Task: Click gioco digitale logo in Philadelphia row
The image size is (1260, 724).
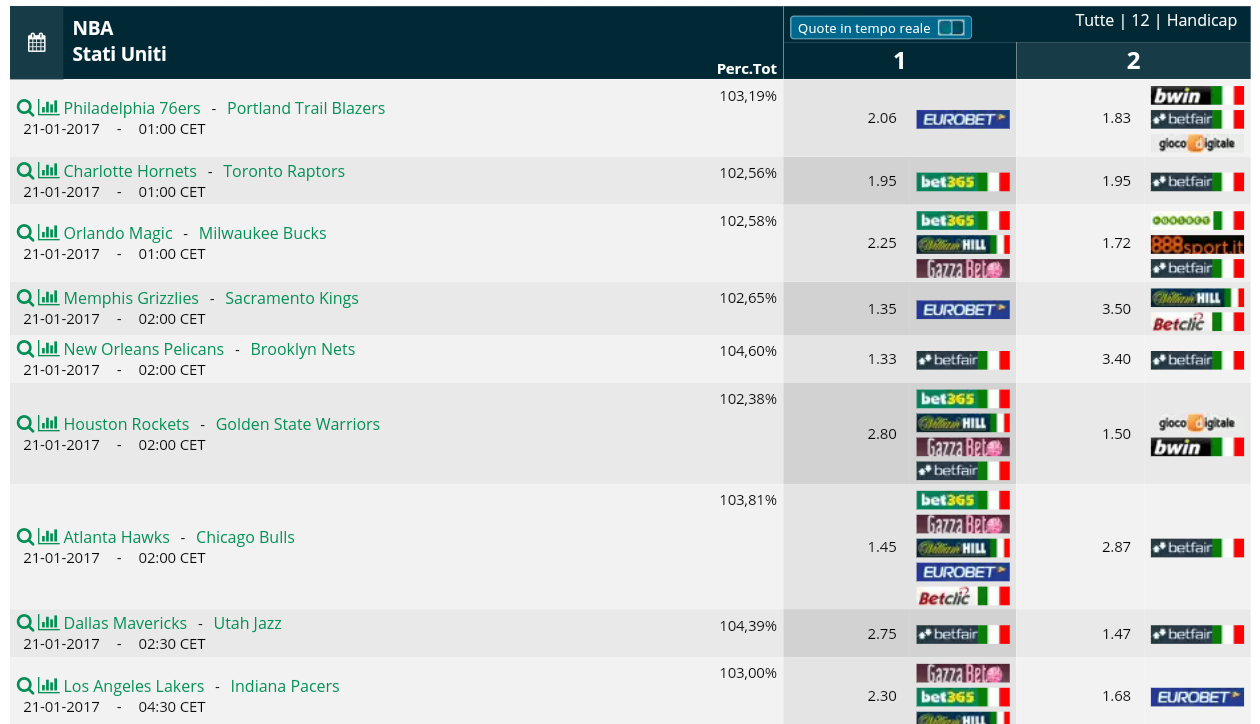Action: 1197,143
